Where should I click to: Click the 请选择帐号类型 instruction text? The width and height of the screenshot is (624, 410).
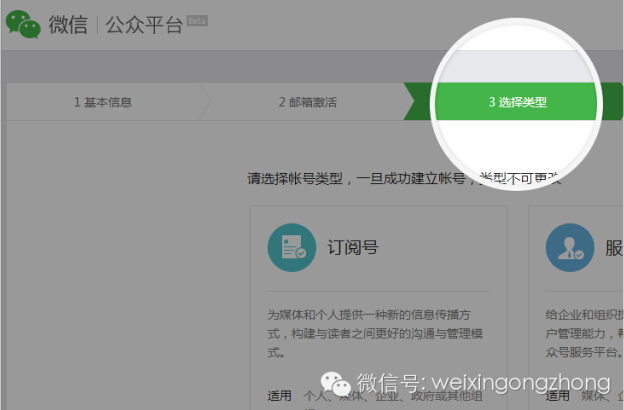(404, 179)
